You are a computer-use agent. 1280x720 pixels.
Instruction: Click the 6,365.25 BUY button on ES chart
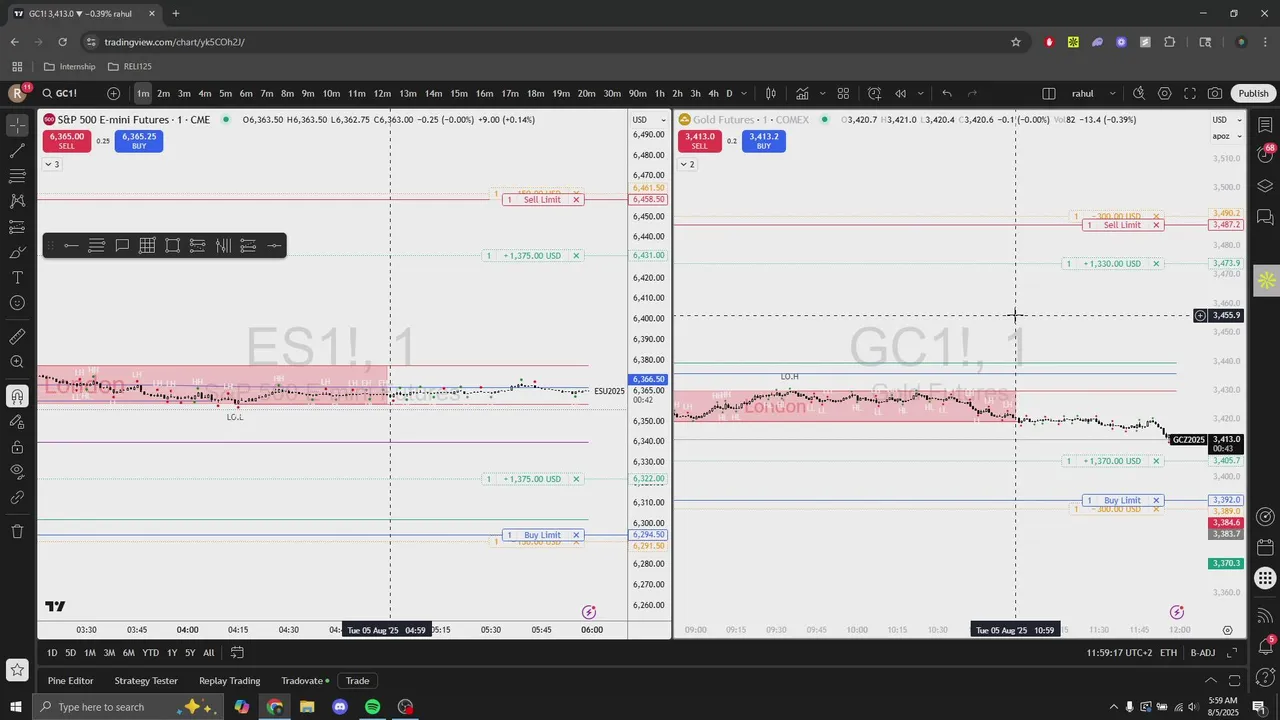click(x=139, y=141)
